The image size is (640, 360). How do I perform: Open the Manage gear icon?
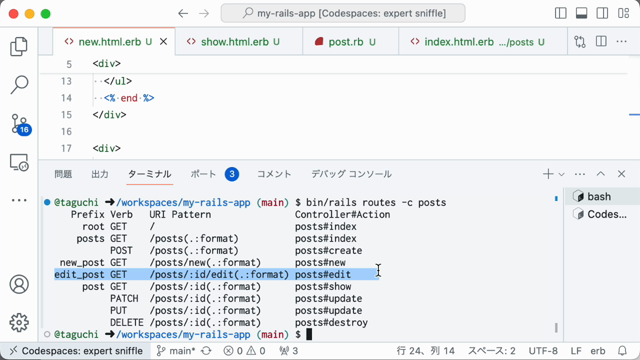click(19, 322)
